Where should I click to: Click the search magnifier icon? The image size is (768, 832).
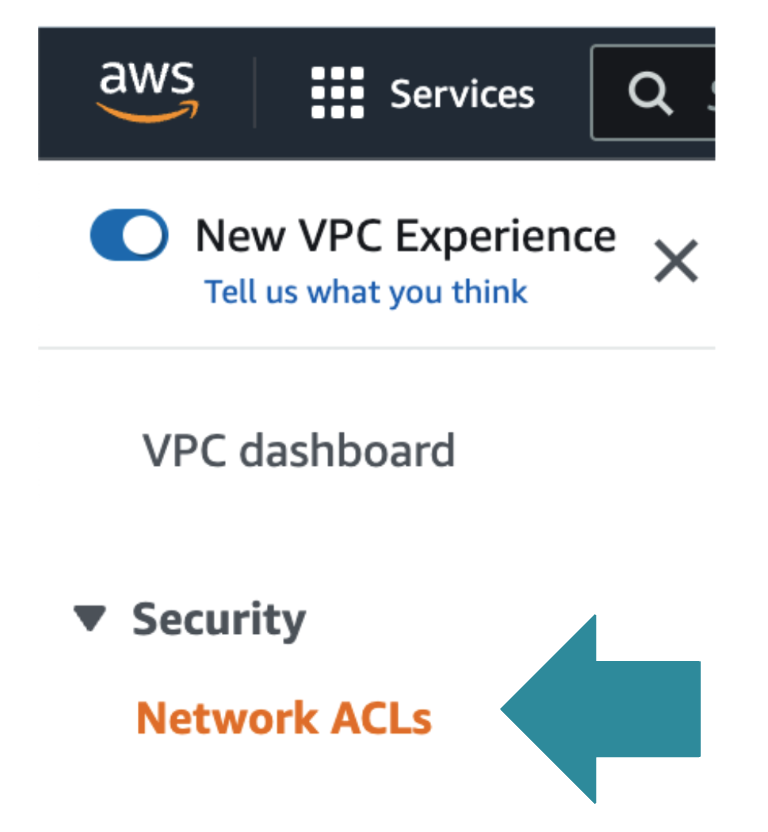pyautogui.click(x=651, y=92)
